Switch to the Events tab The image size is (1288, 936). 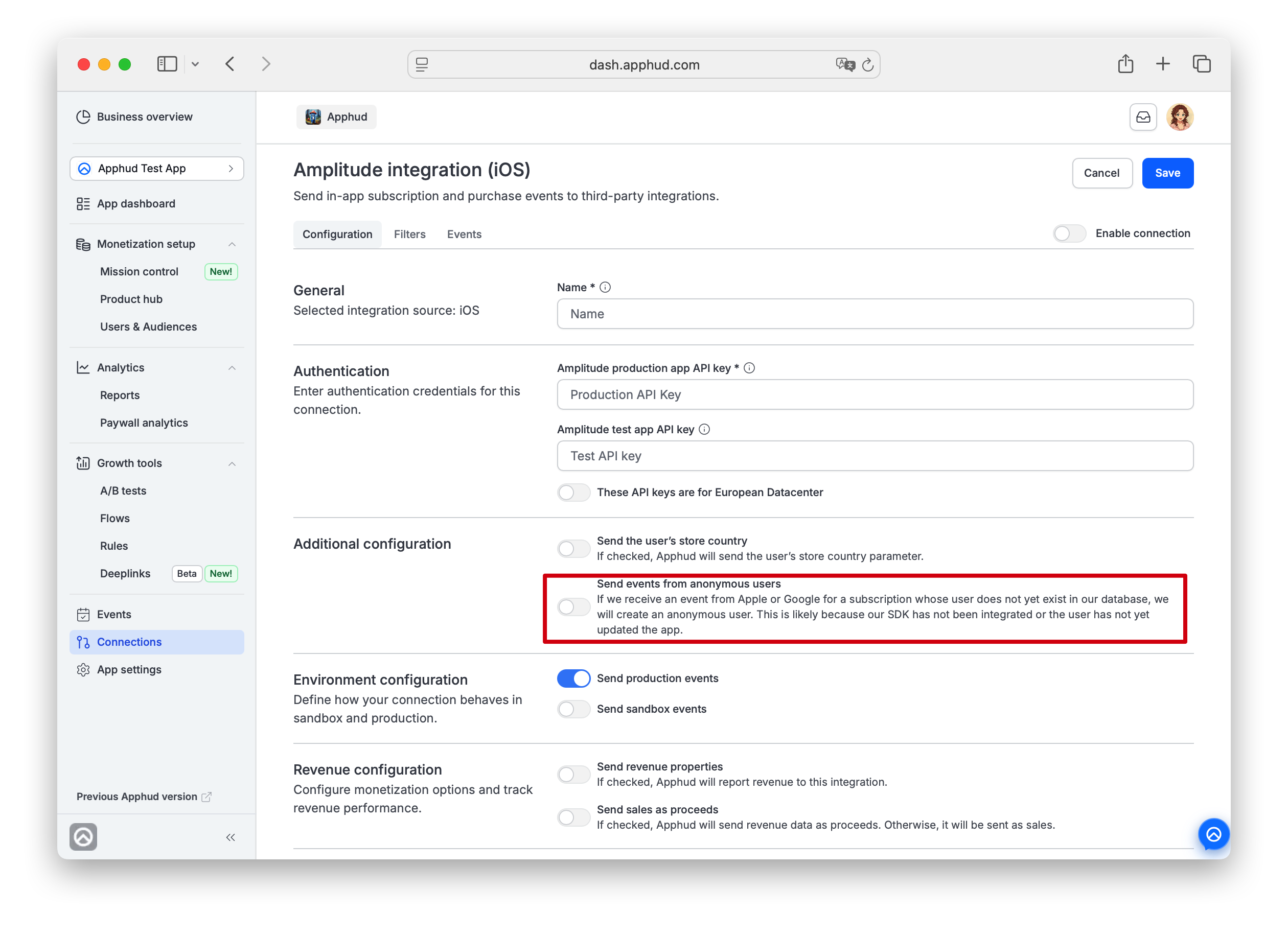click(464, 235)
